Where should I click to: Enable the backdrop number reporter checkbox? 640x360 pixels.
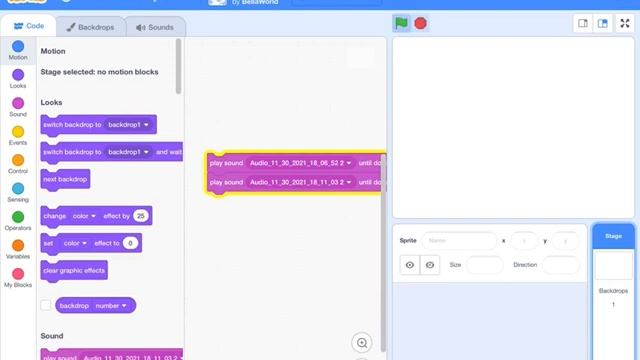(x=46, y=305)
